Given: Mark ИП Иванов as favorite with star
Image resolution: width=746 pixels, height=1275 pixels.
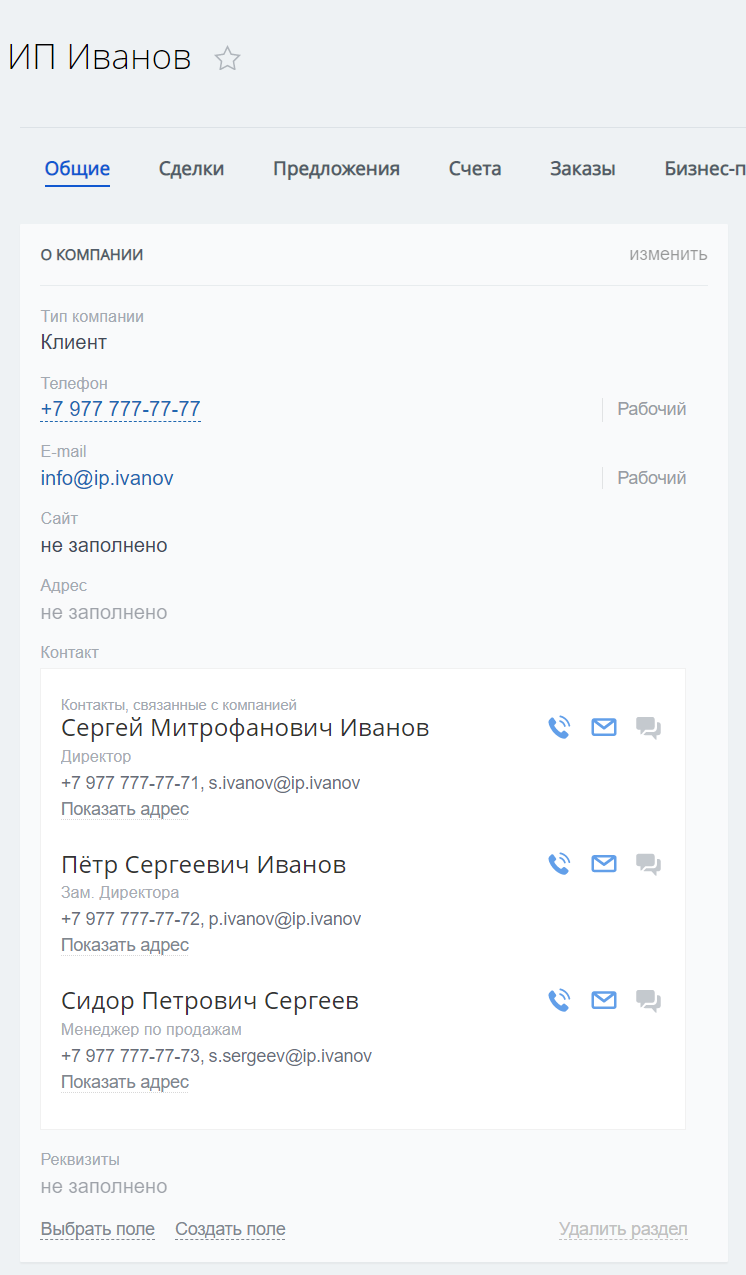Looking at the screenshot, I should (228, 59).
